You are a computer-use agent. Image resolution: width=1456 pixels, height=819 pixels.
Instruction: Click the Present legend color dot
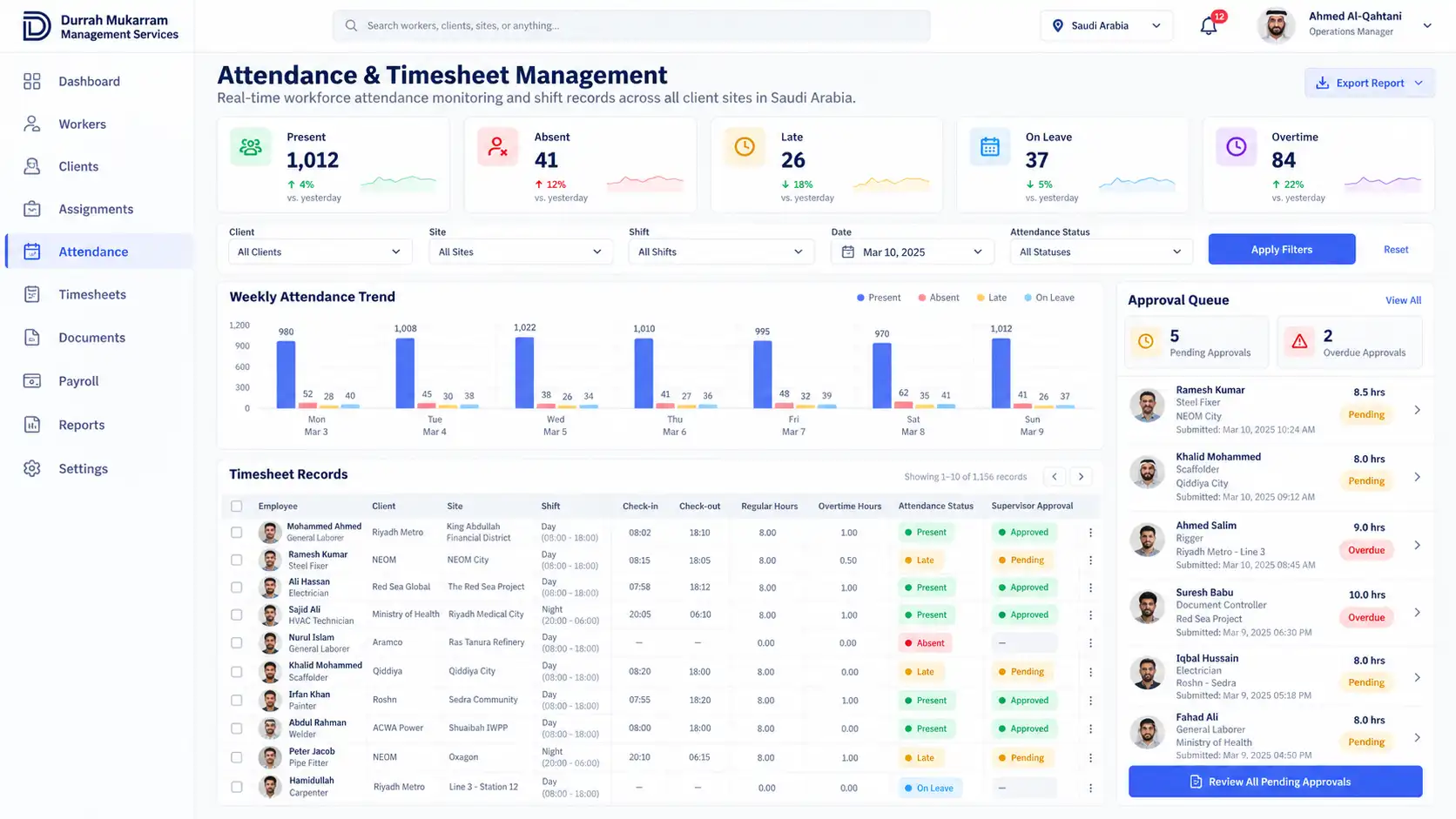[x=860, y=298]
